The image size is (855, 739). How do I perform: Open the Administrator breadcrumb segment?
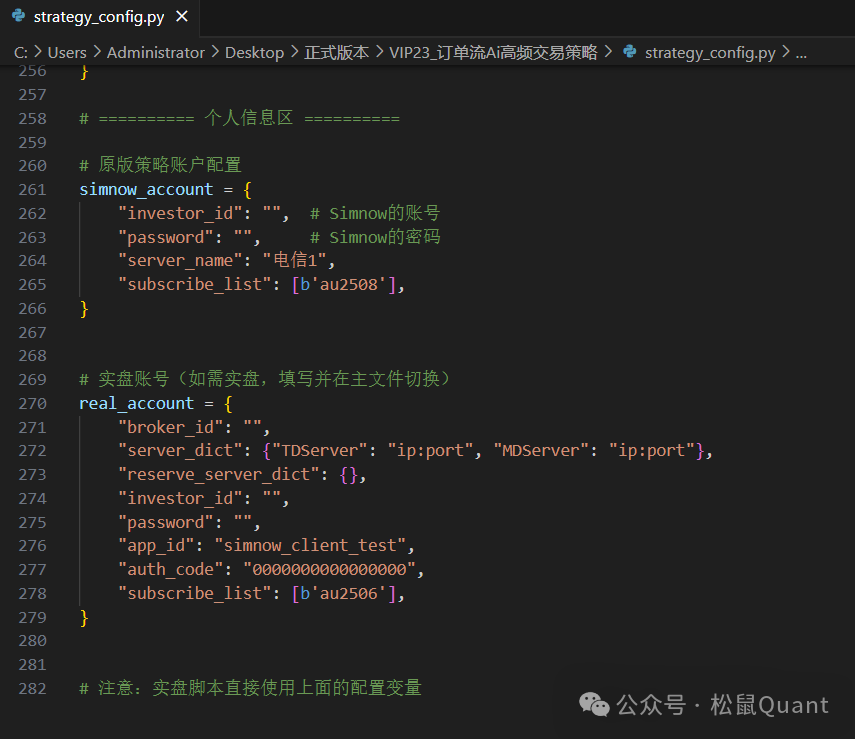tap(155, 52)
